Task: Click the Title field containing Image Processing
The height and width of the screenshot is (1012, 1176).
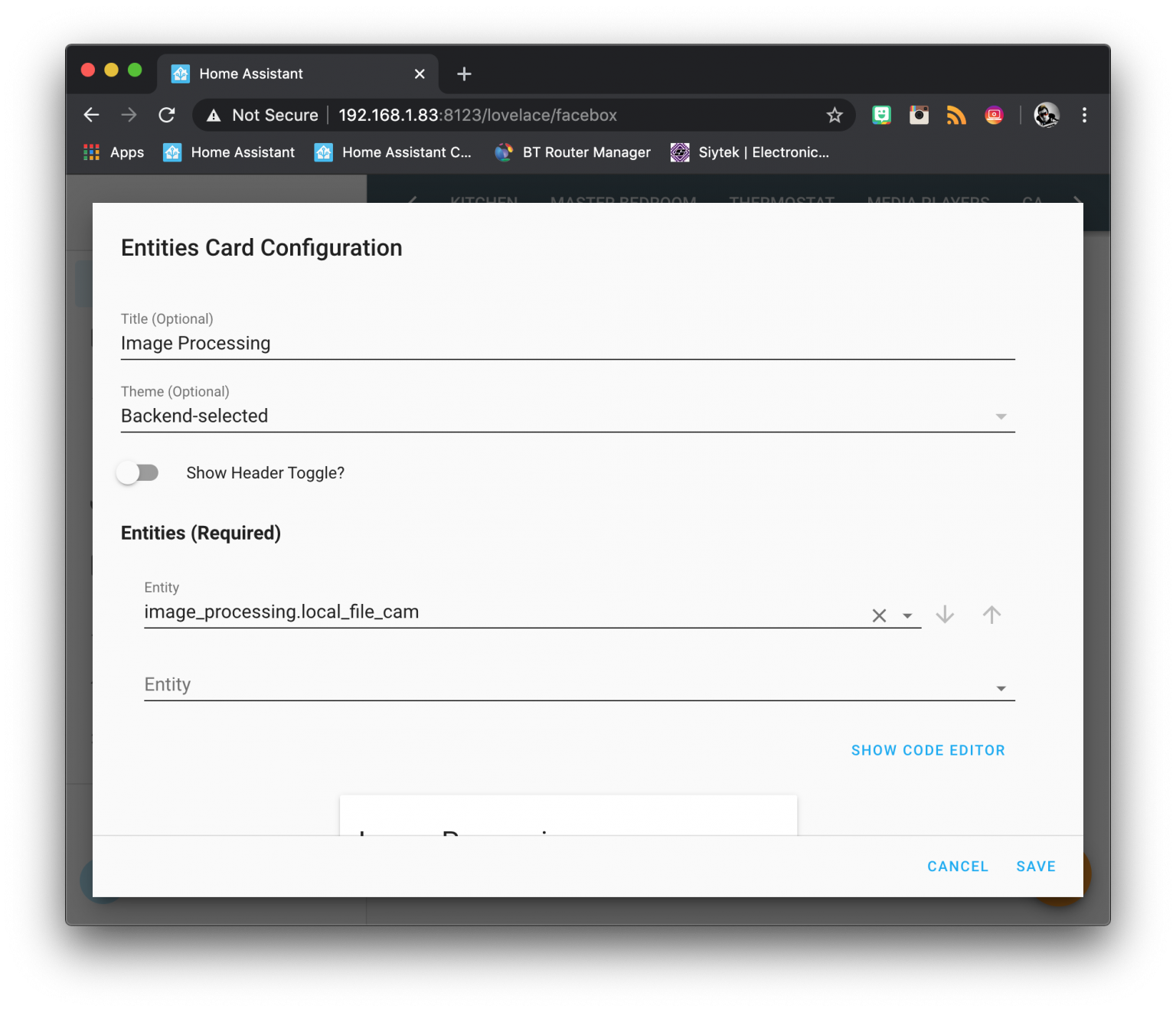Action: tap(459, 343)
